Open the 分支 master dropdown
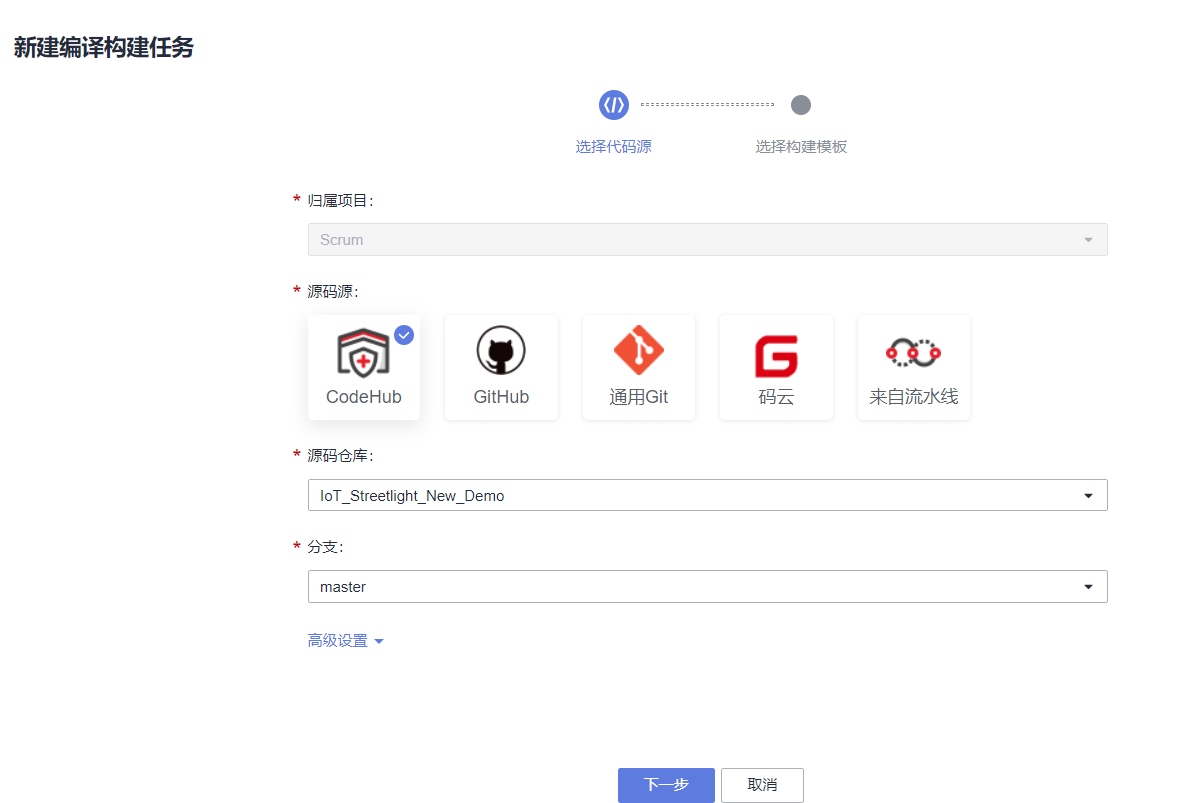 [x=707, y=587]
